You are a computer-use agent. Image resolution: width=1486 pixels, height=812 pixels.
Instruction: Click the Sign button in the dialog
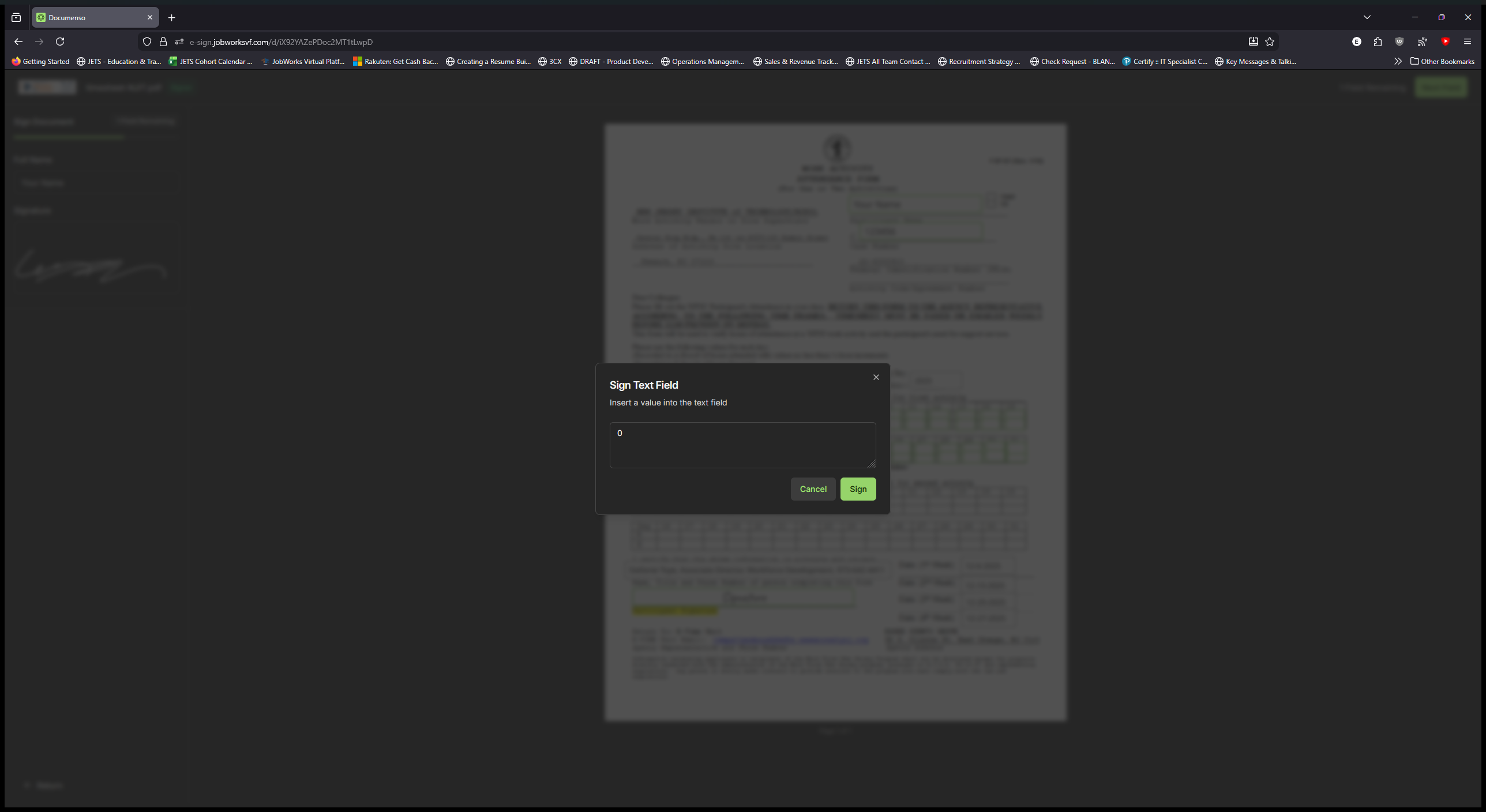coord(858,488)
